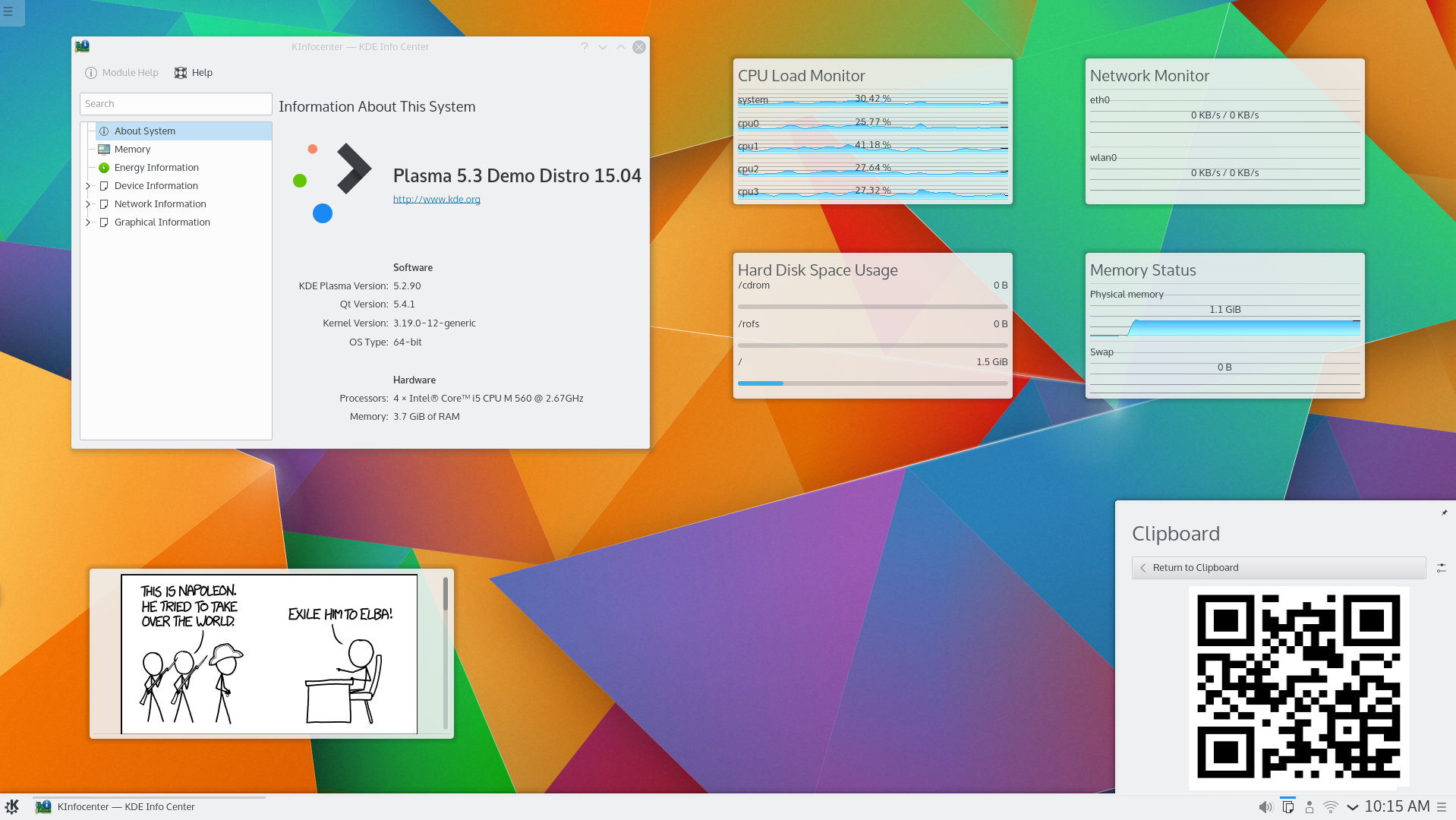Screen dimensions: 1456x820
Task: Open the Help menu
Action: point(194,73)
